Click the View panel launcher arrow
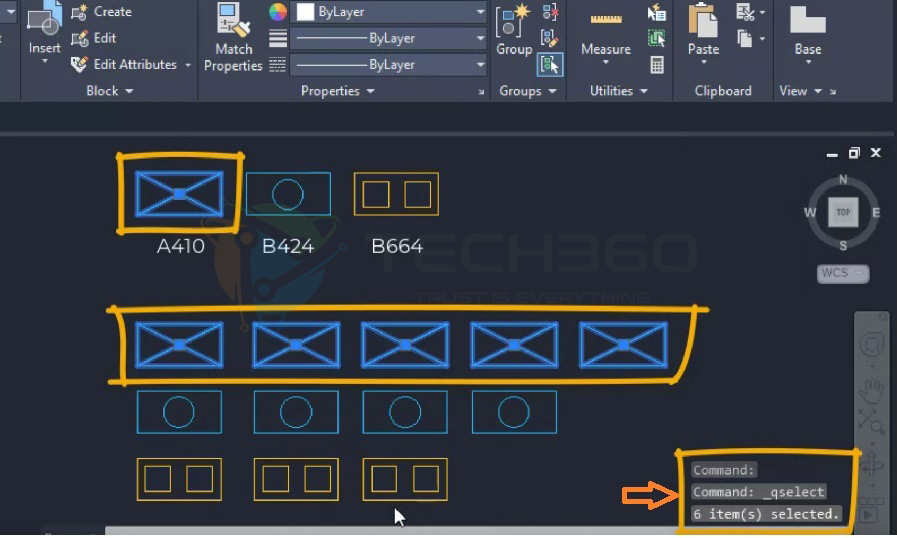Screen dimensions: 897x538 click(833, 92)
